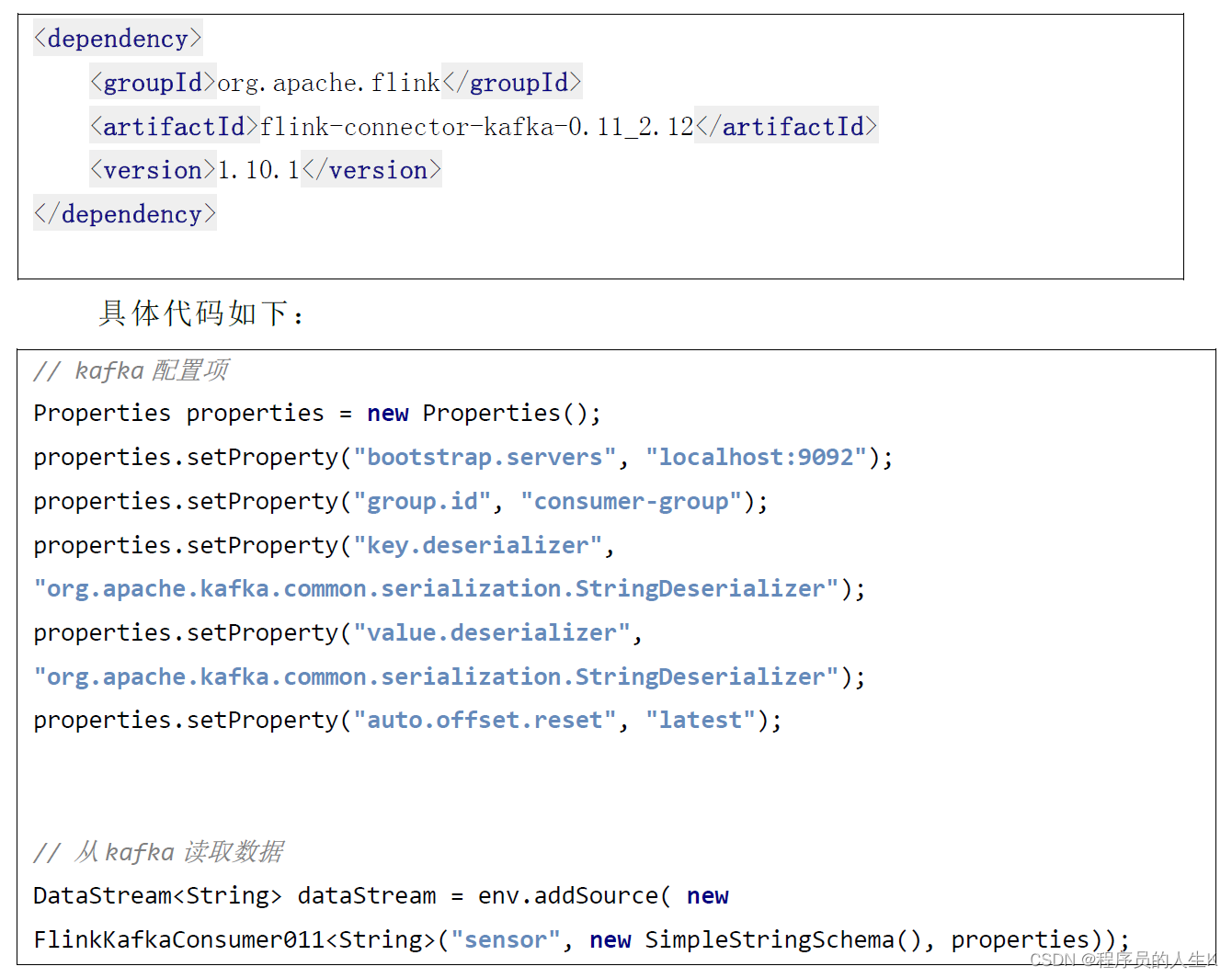Click the "sensor" topic string
1232x978 pixels.
pyautogui.click(x=506, y=939)
